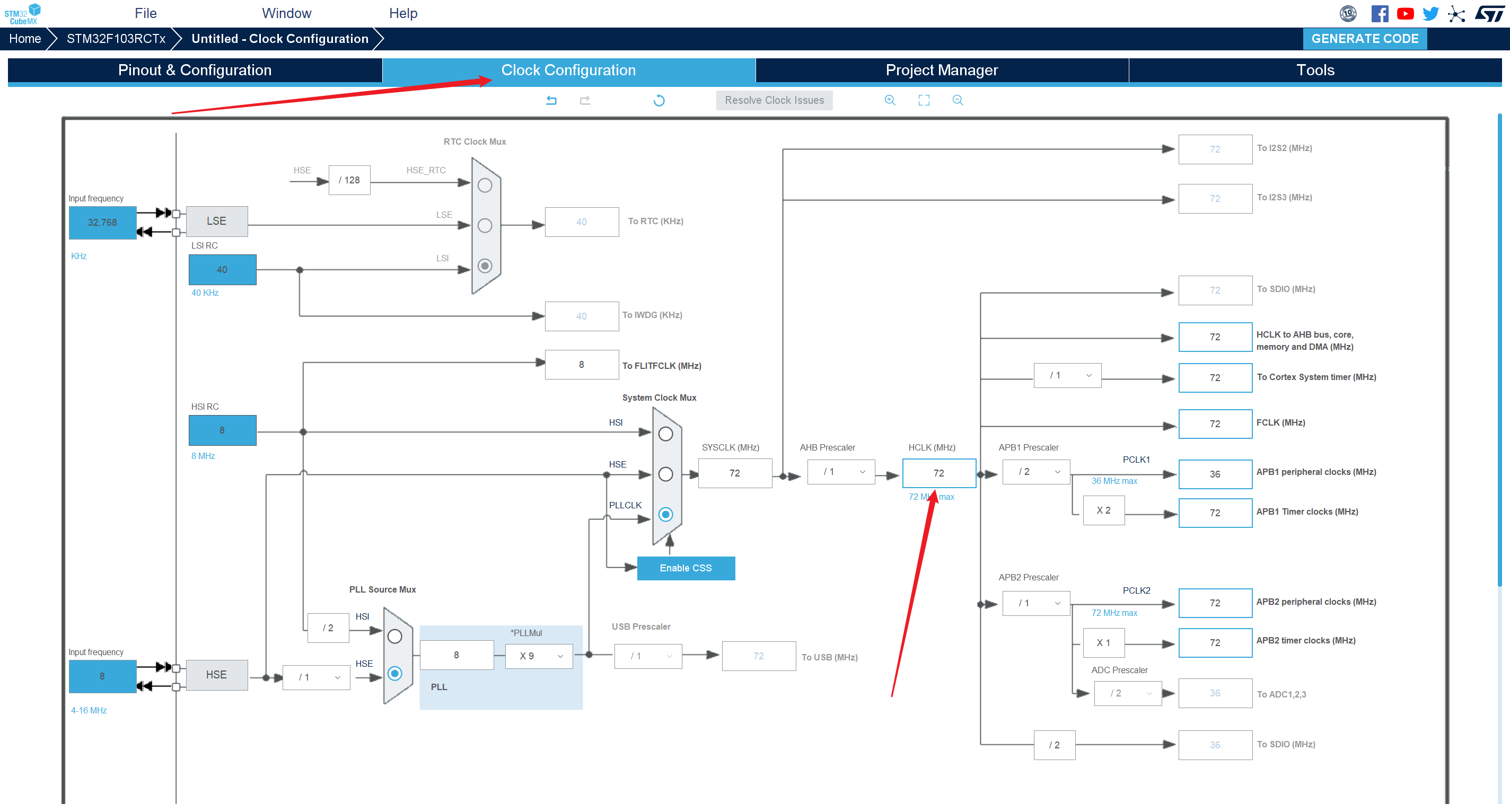The image size is (1510, 812).
Task: Click the To FLITFCLK value field
Action: [x=582, y=365]
